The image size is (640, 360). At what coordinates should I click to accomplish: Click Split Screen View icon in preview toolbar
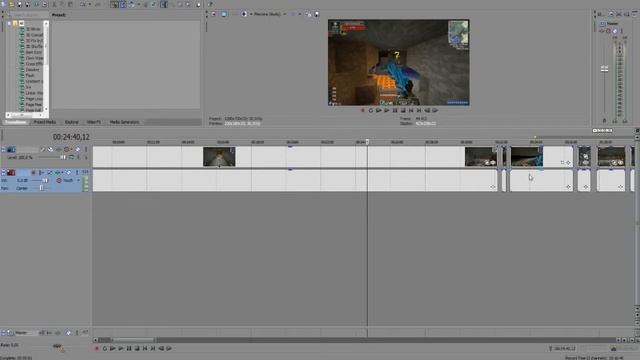click(244, 14)
